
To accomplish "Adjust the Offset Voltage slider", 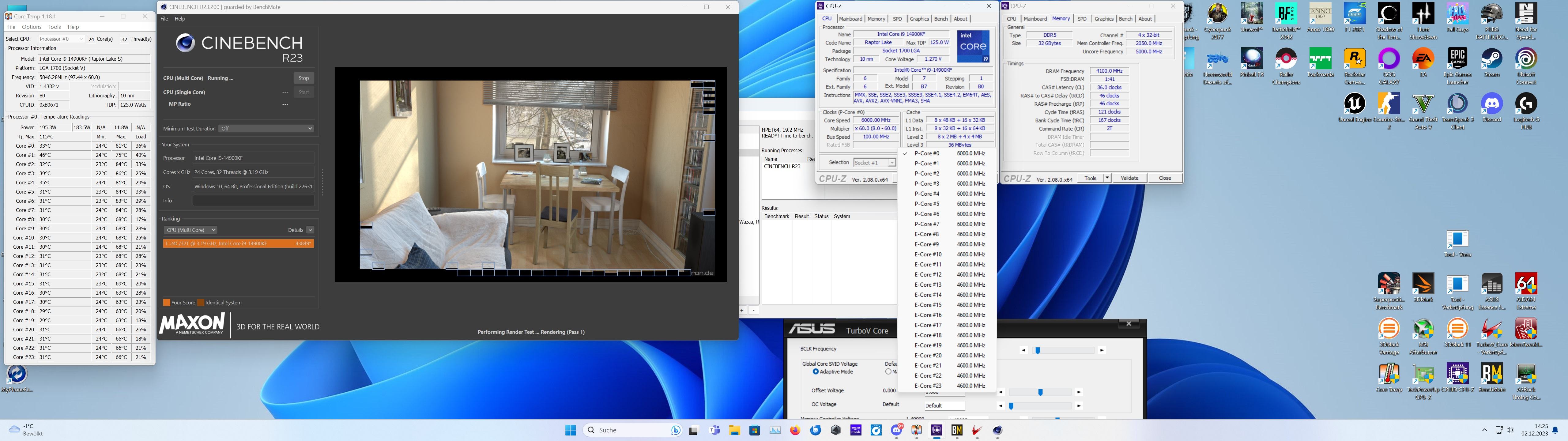I will coord(1040,392).
